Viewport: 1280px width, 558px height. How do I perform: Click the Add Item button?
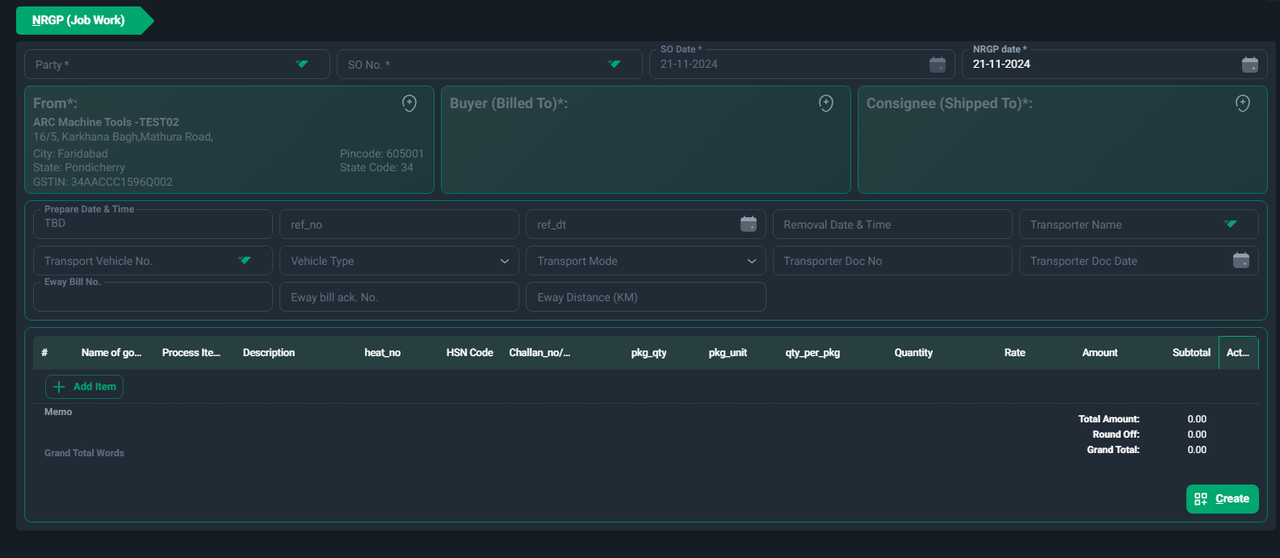[84, 386]
